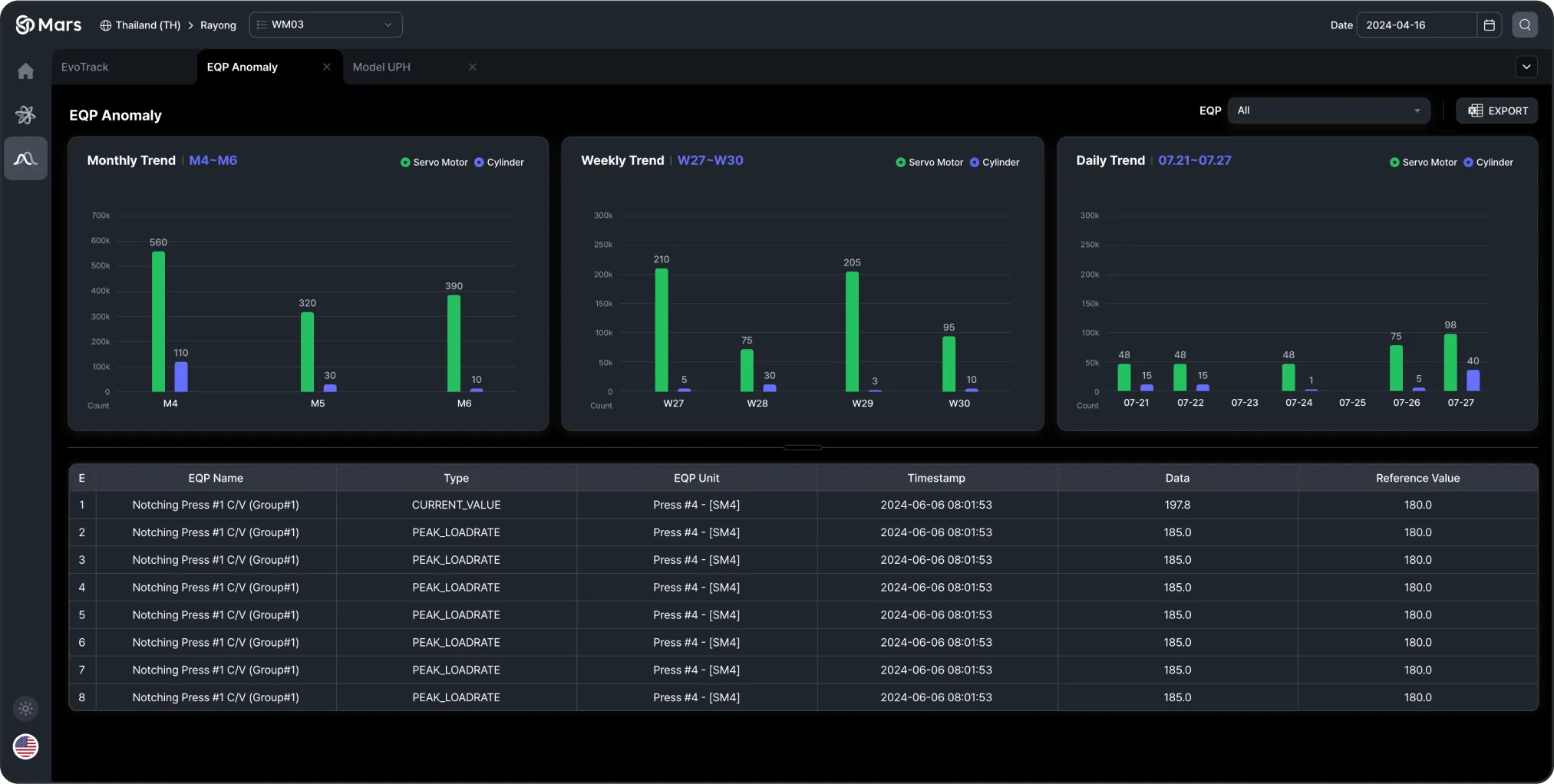Switch to the Model UPH tab
1554x784 pixels.
381,68
